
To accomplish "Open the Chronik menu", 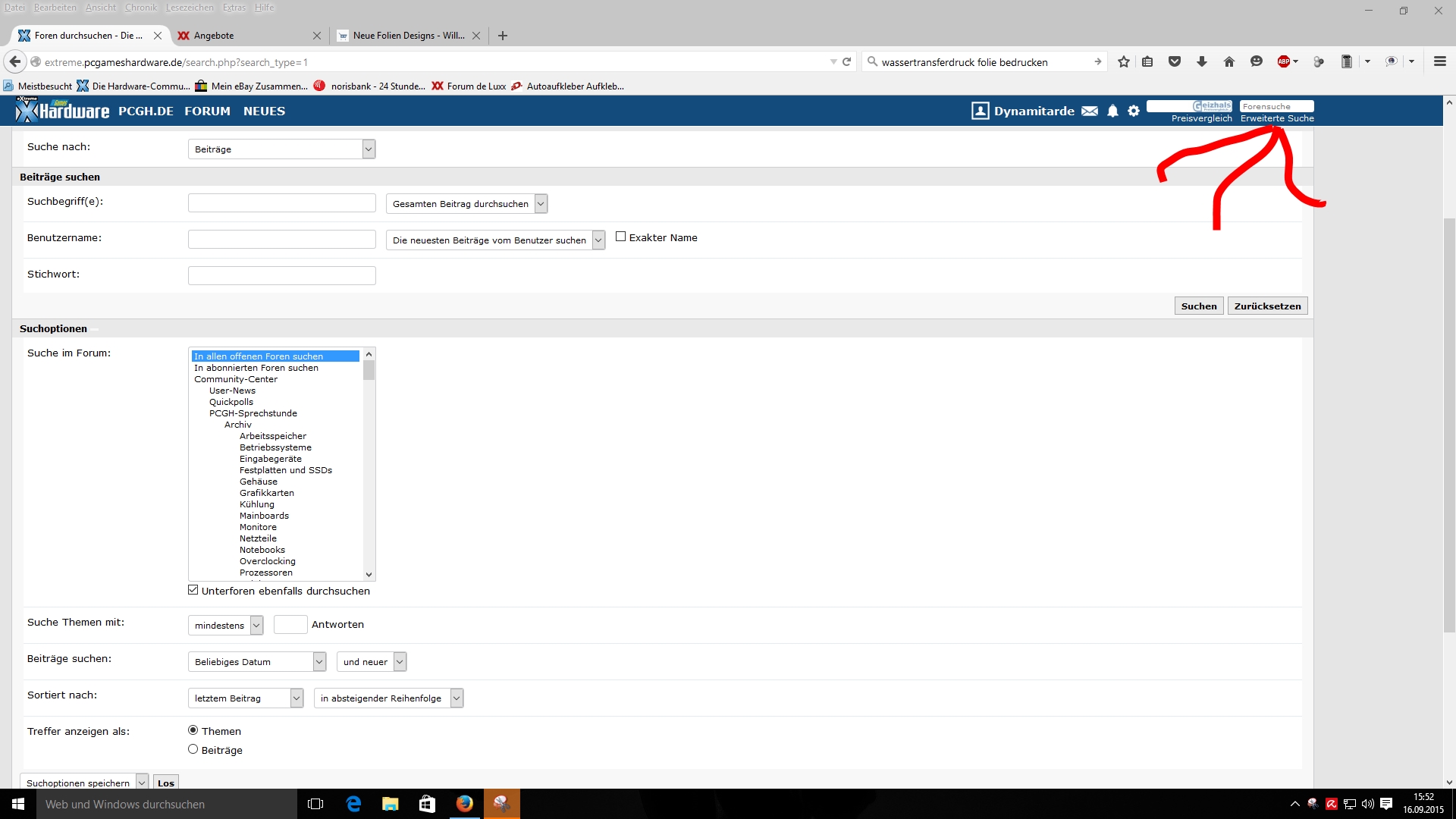I will [x=141, y=8].
